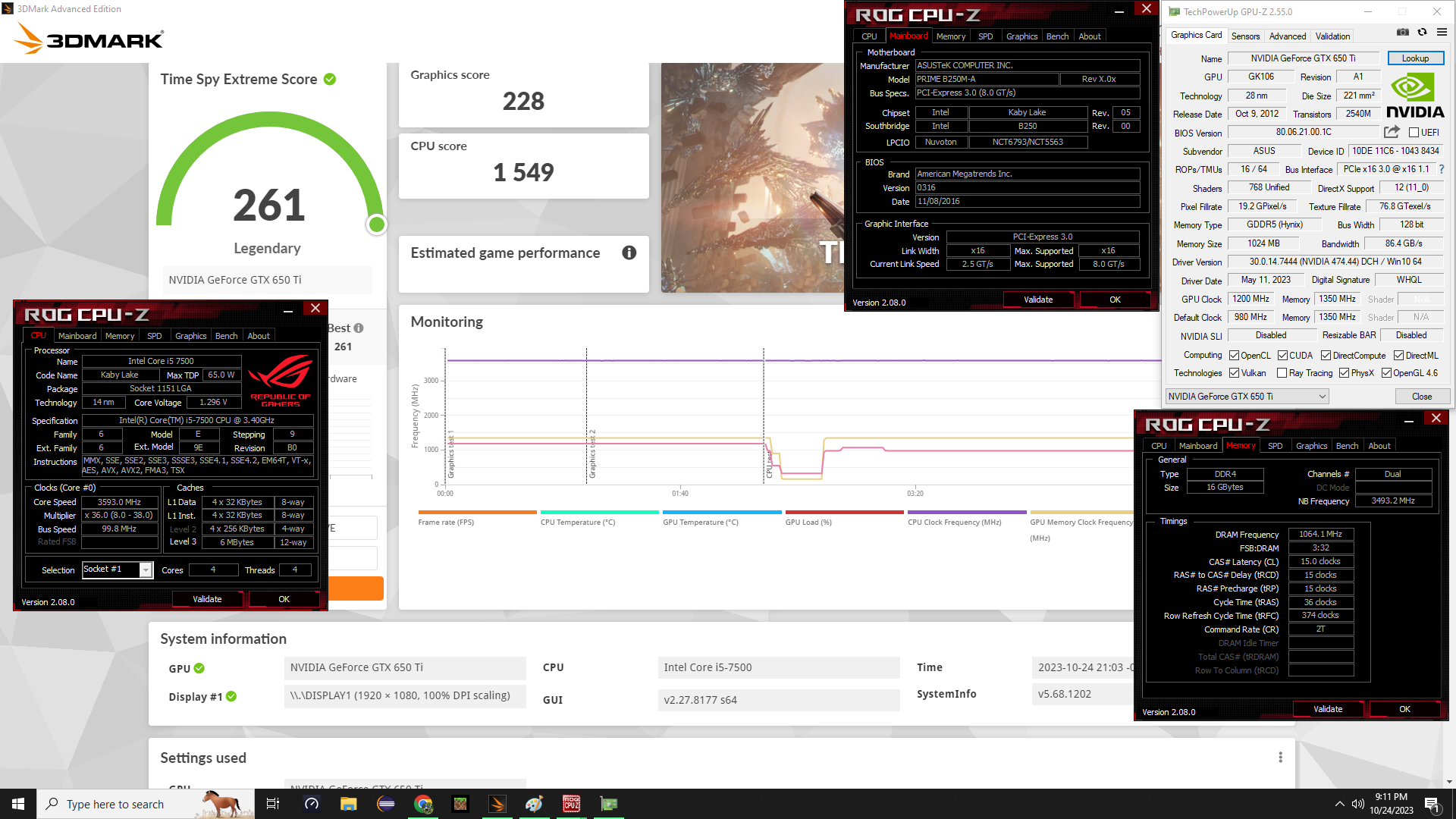Image resolution: width=1456 pixels, height=819 pixels.
Task: Click Validate in Mainboard CPU-Z window
Action: point(1038,300)
